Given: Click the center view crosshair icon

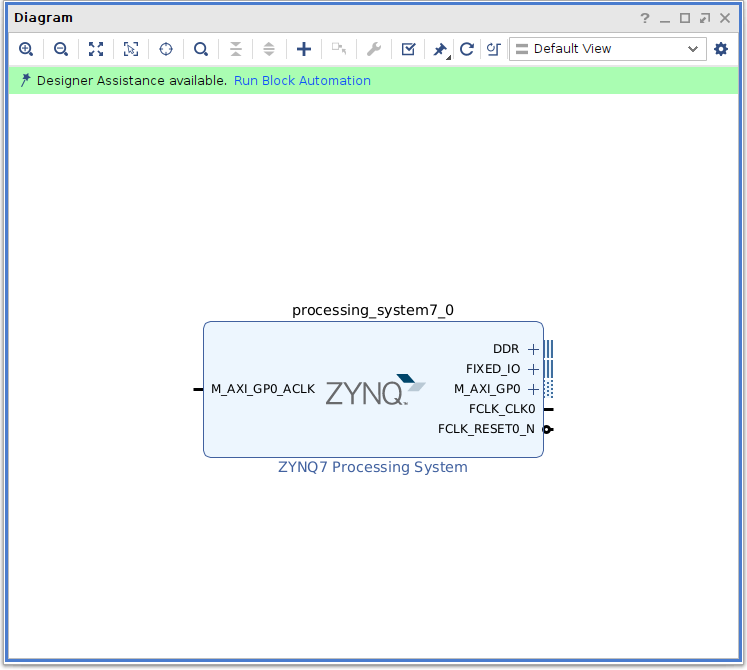Looking at the screenshot, I should point(166,49).
